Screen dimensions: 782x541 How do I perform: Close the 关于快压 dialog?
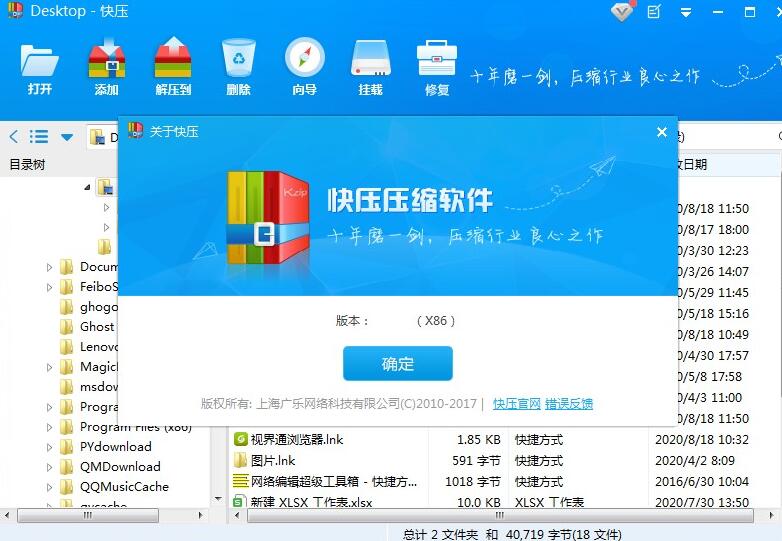662,132
